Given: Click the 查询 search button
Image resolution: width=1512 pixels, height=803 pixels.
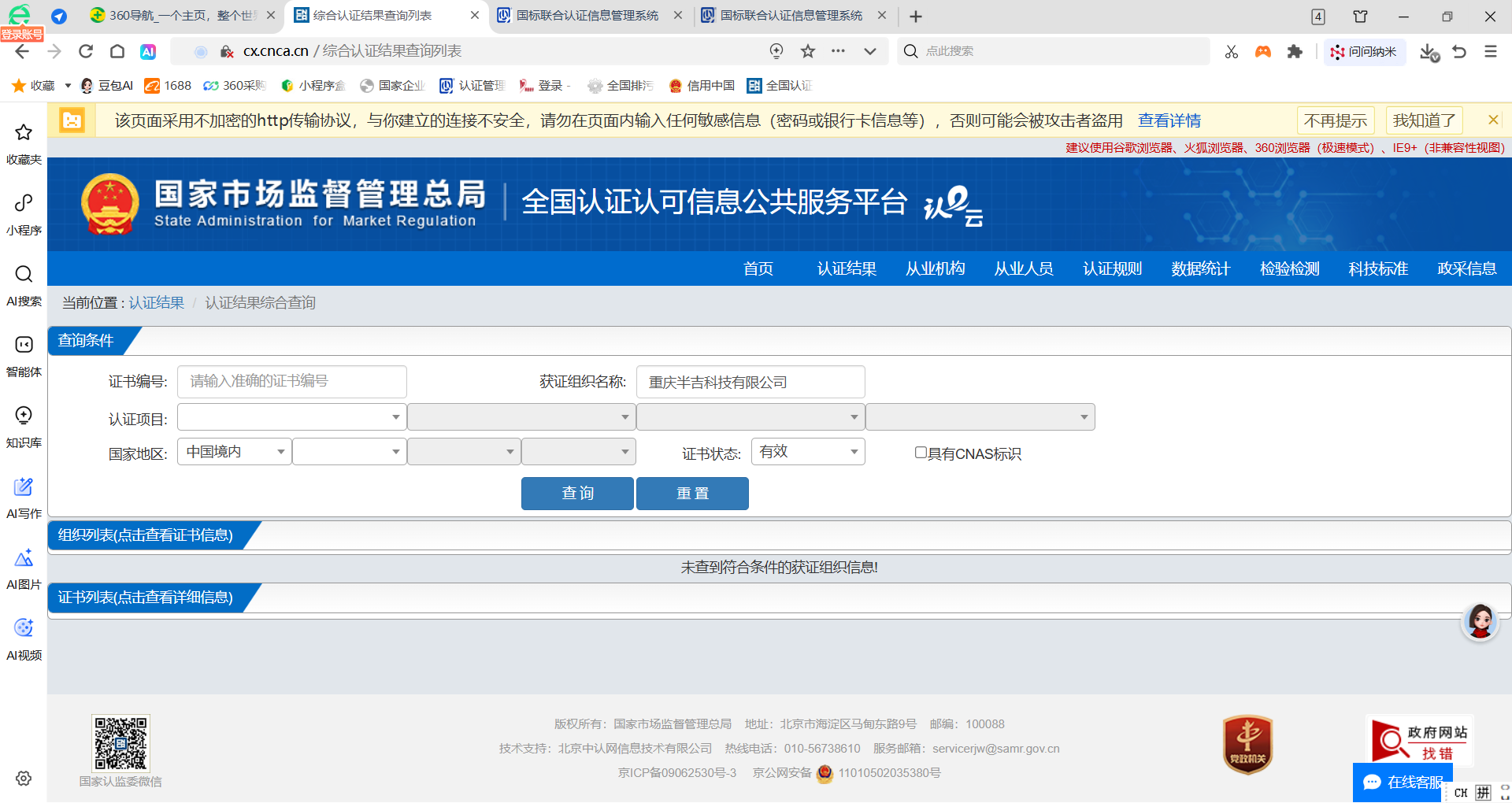Looking at the screenshot, I should pyautogui.click(x=577, y=494).
